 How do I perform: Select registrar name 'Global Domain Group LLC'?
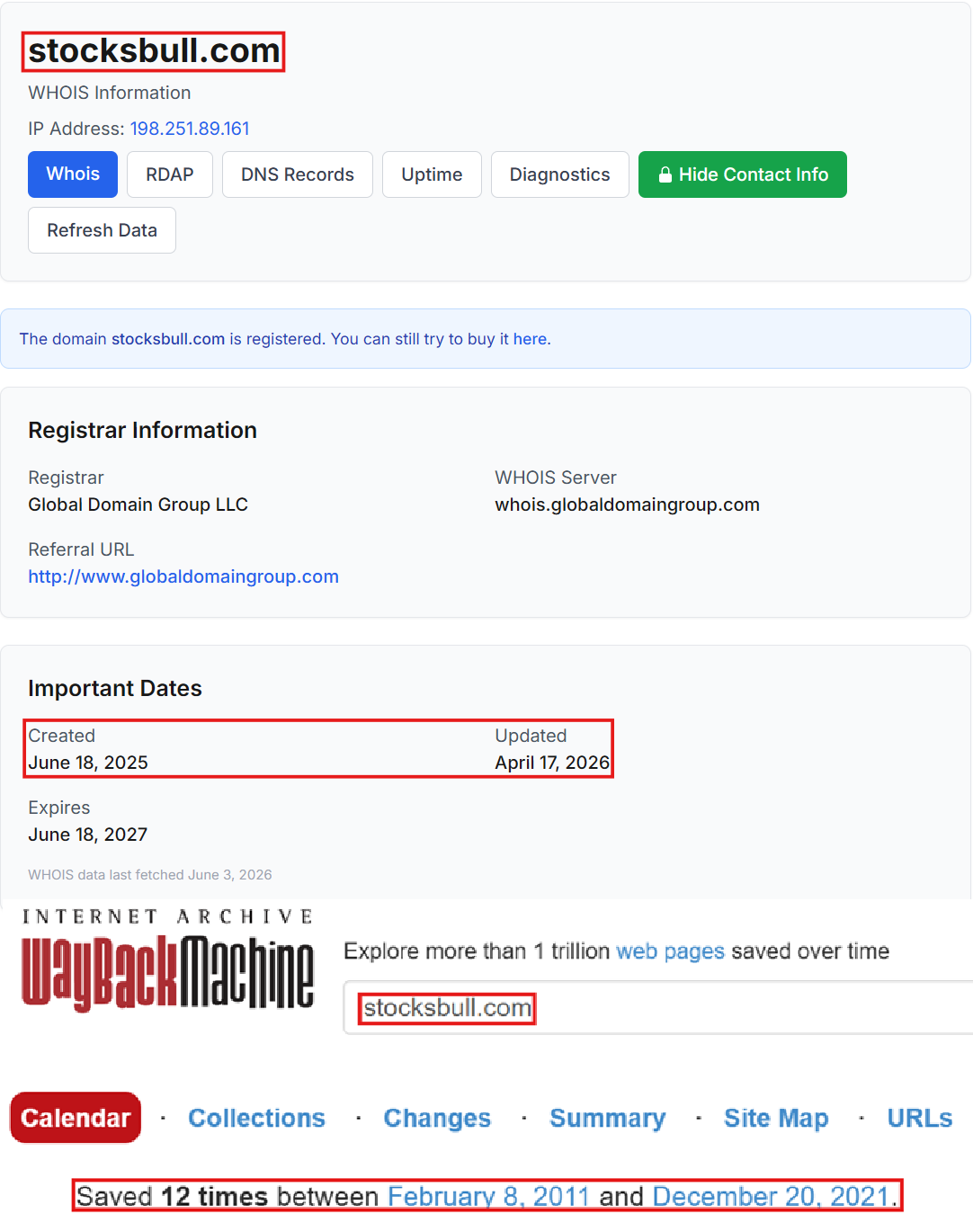point(138,504)
